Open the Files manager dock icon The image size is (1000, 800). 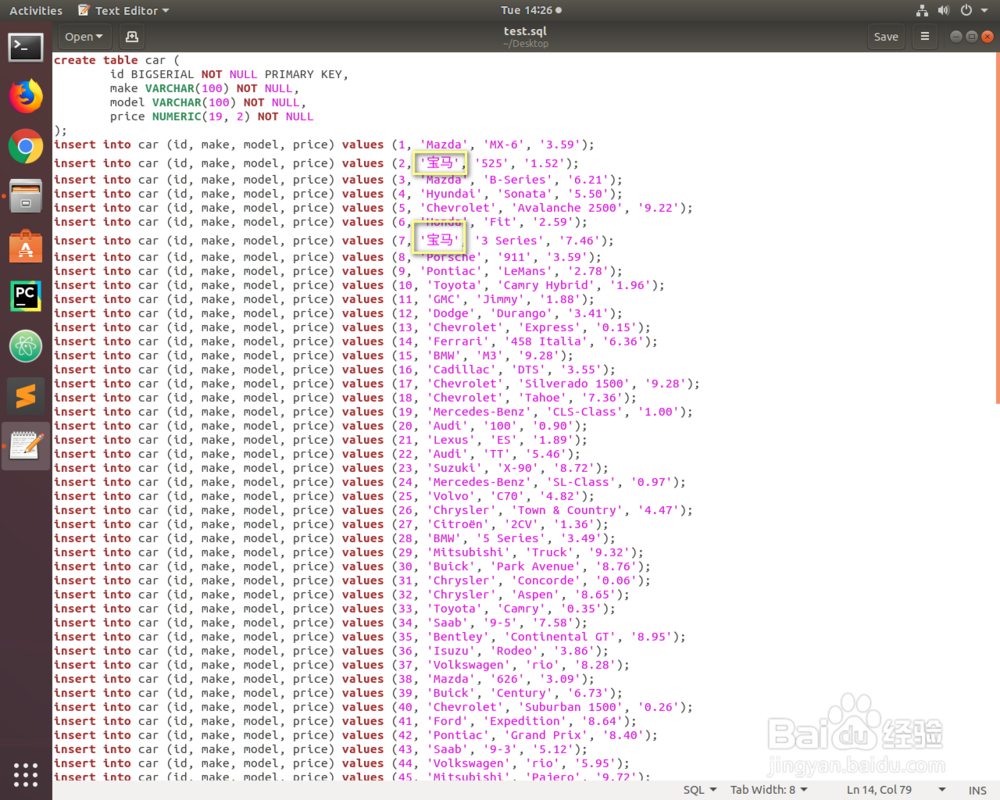[26, 196]
